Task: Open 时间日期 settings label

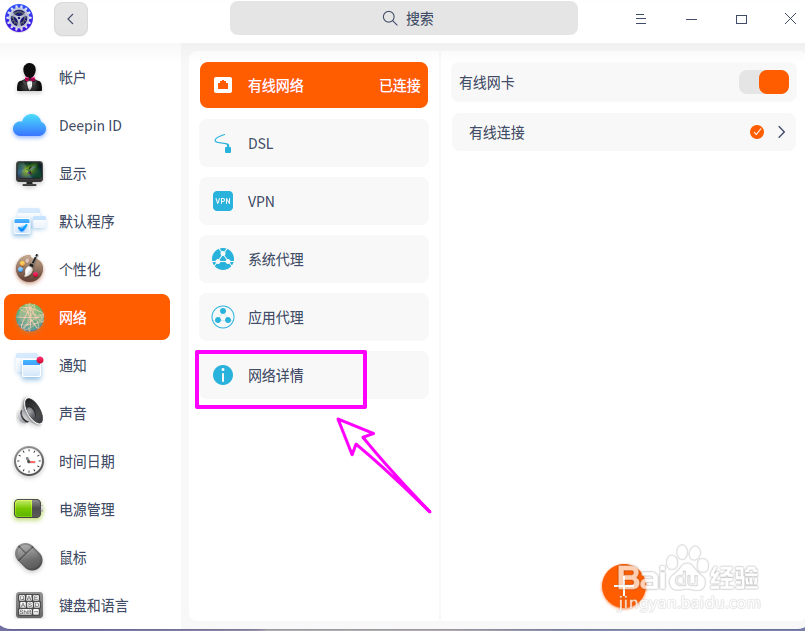Action: pos(87,462)
